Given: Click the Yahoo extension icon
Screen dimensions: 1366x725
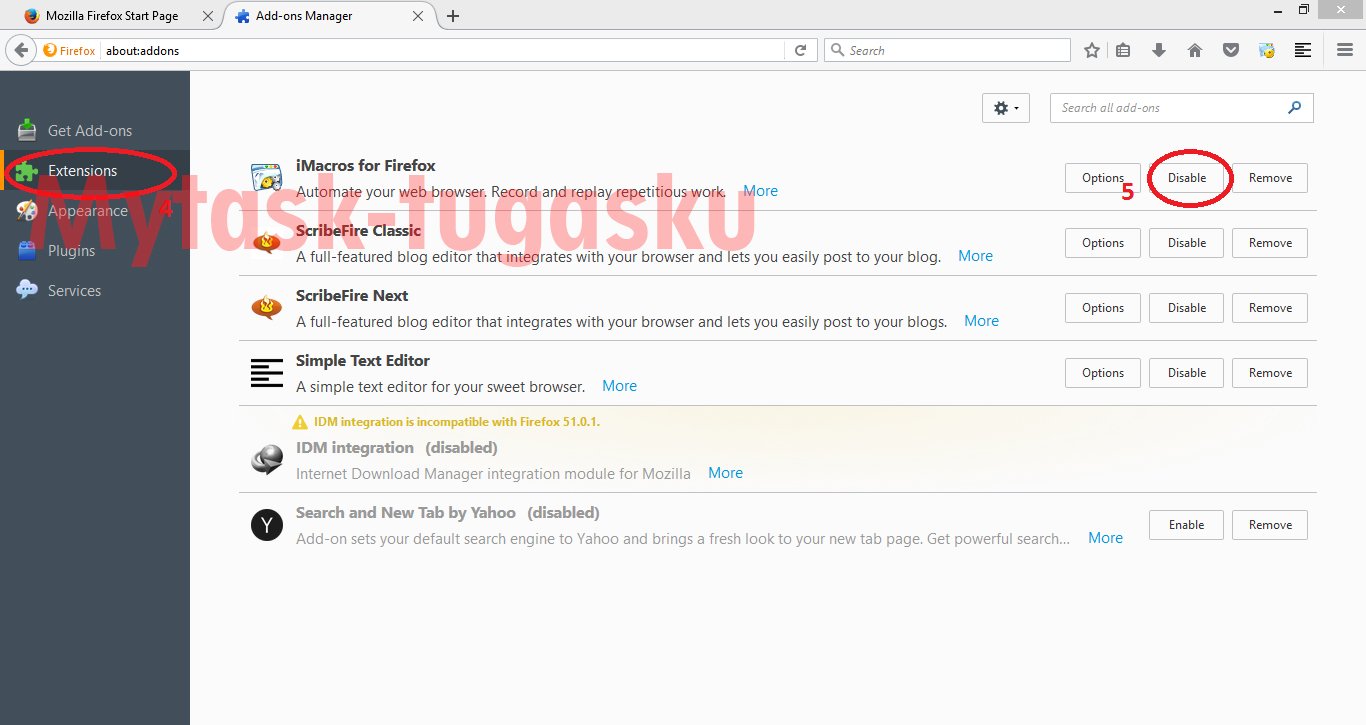Looking at the screenshot, I should [267, 525].
